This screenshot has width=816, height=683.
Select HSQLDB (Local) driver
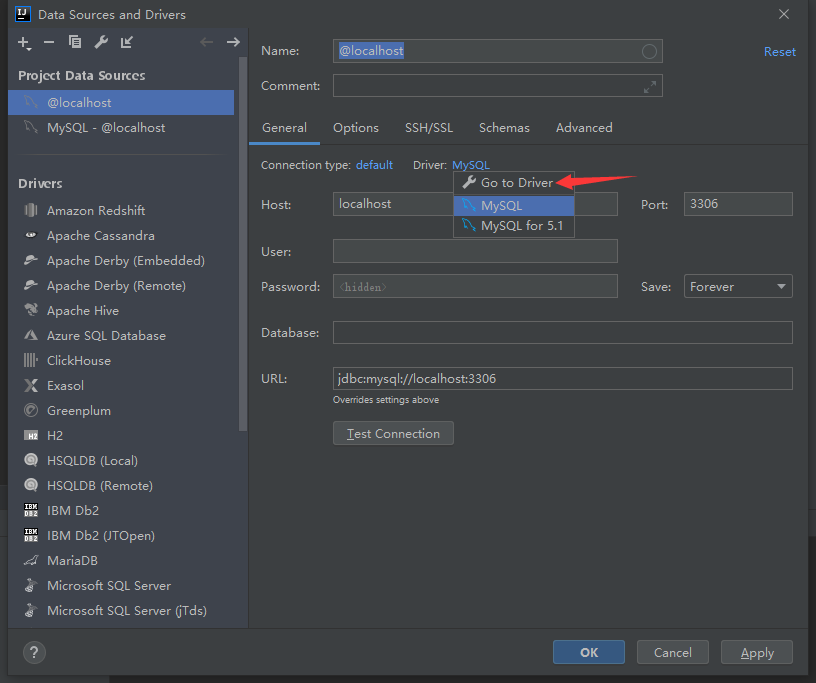(x=121, y=460)
